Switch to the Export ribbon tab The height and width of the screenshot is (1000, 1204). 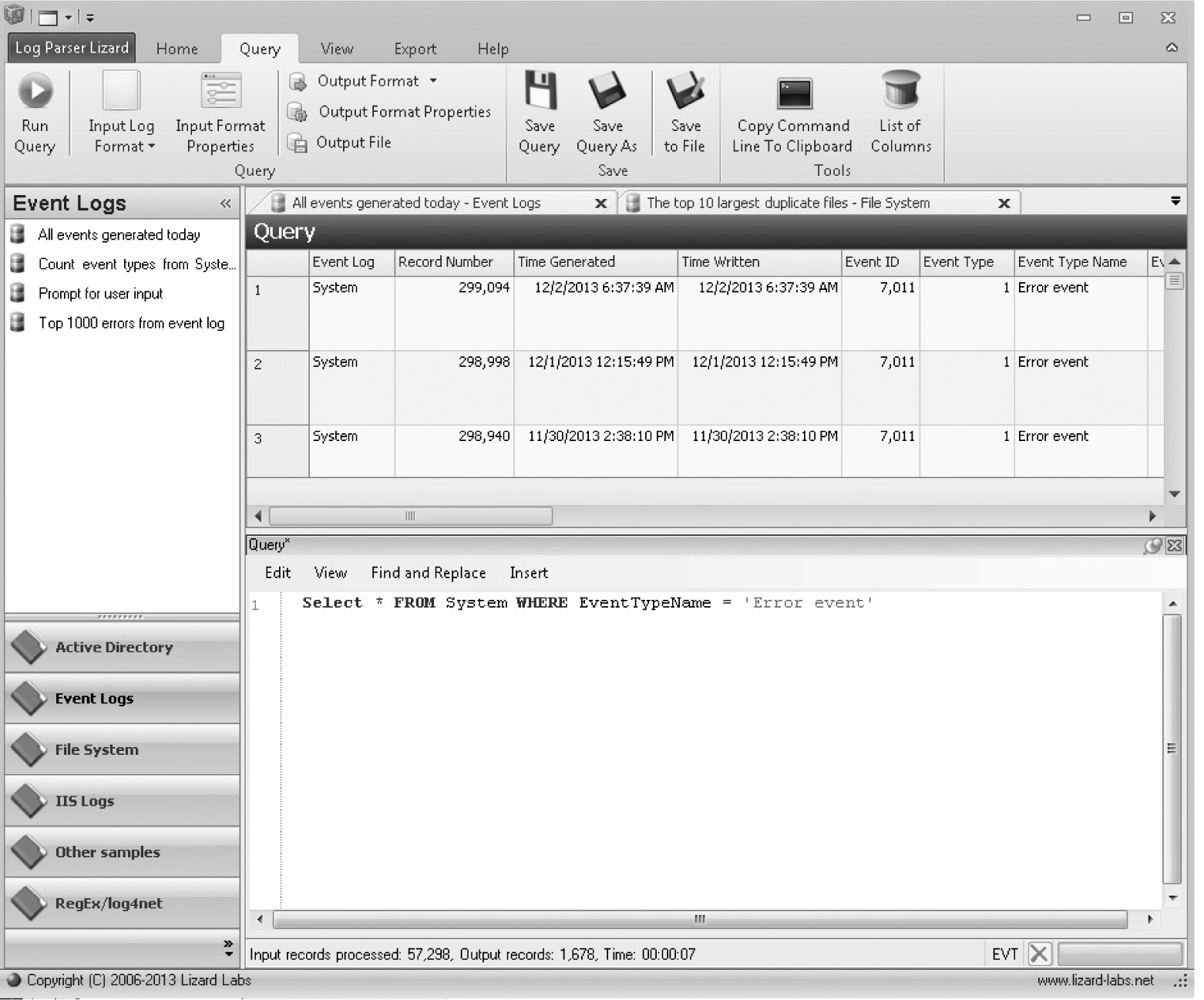(415, 49)
